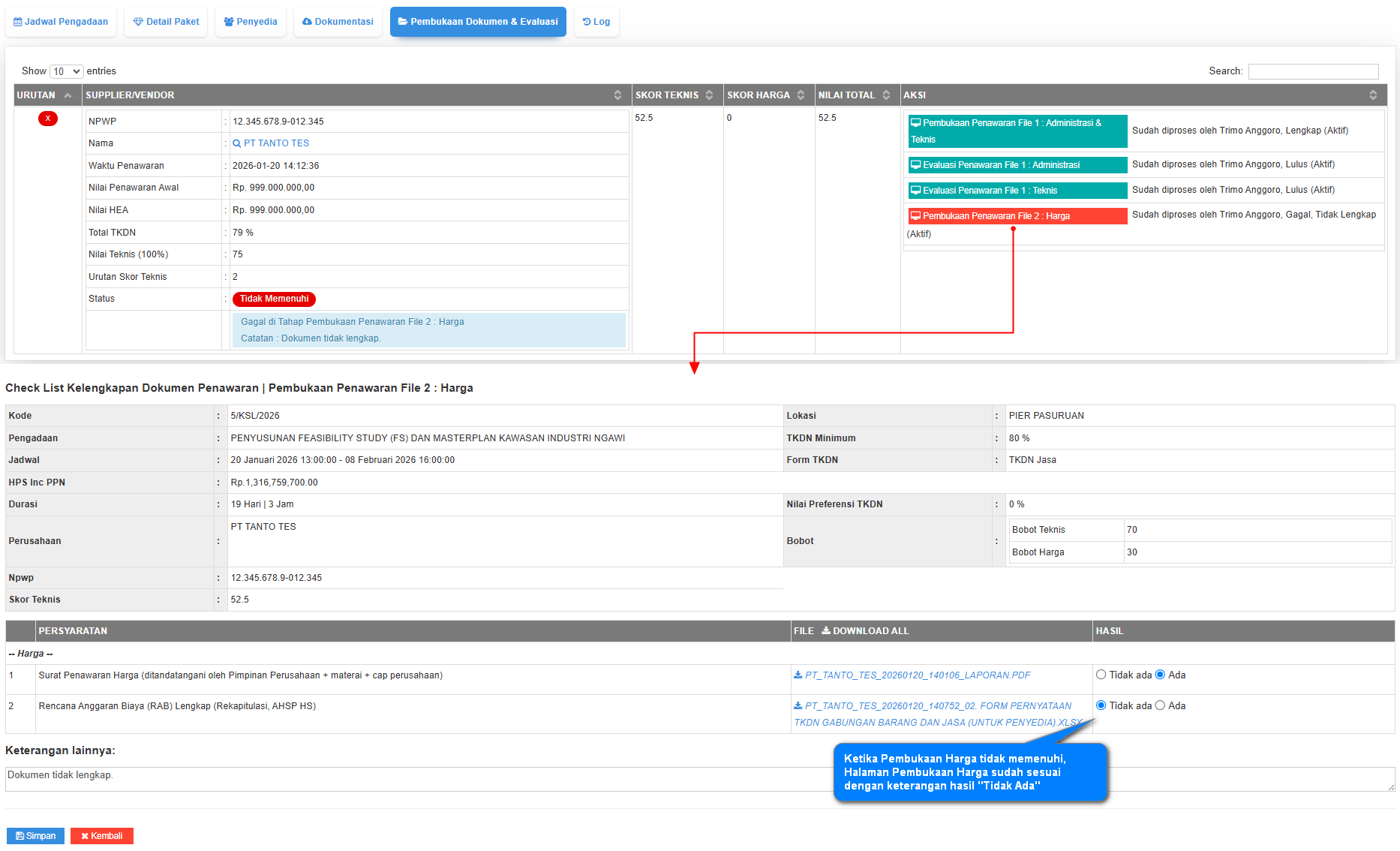The image size is (1400, 851).
Task: Open the Dokumentasi tab
Action: tap(338, 22)
